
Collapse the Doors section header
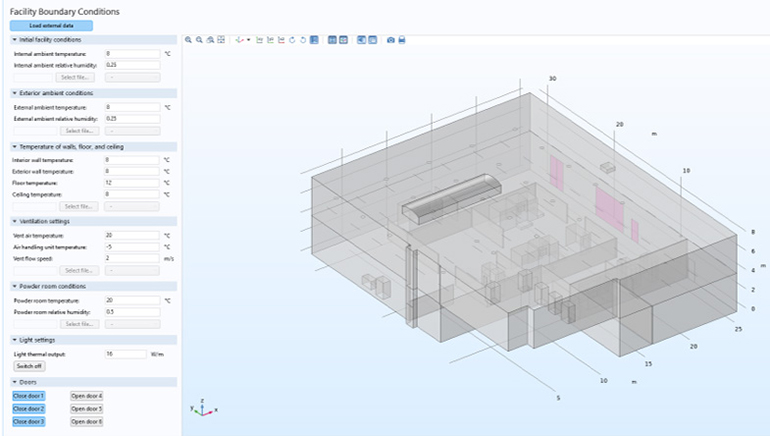coord(28,382)
